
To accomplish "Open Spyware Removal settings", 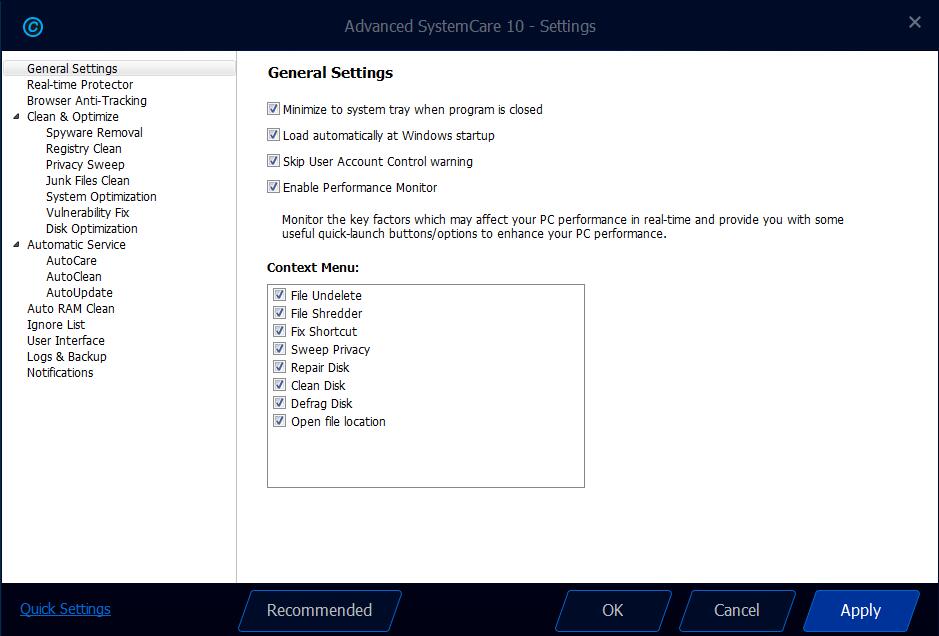I will [x=94, y=132].
